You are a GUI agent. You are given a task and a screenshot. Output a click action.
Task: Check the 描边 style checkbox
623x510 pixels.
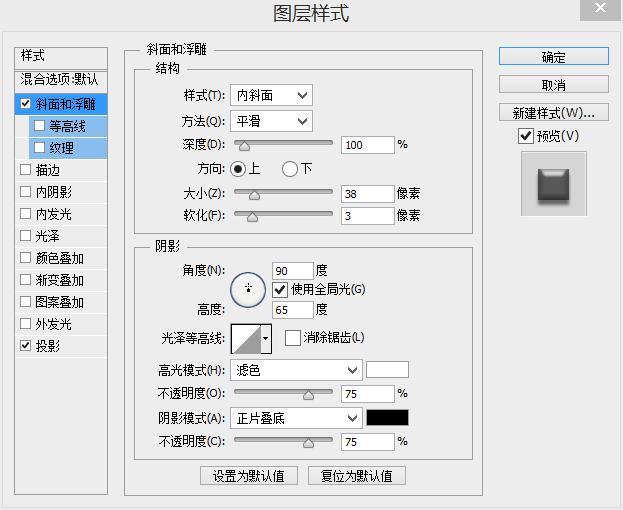click(x=25, y=170)
